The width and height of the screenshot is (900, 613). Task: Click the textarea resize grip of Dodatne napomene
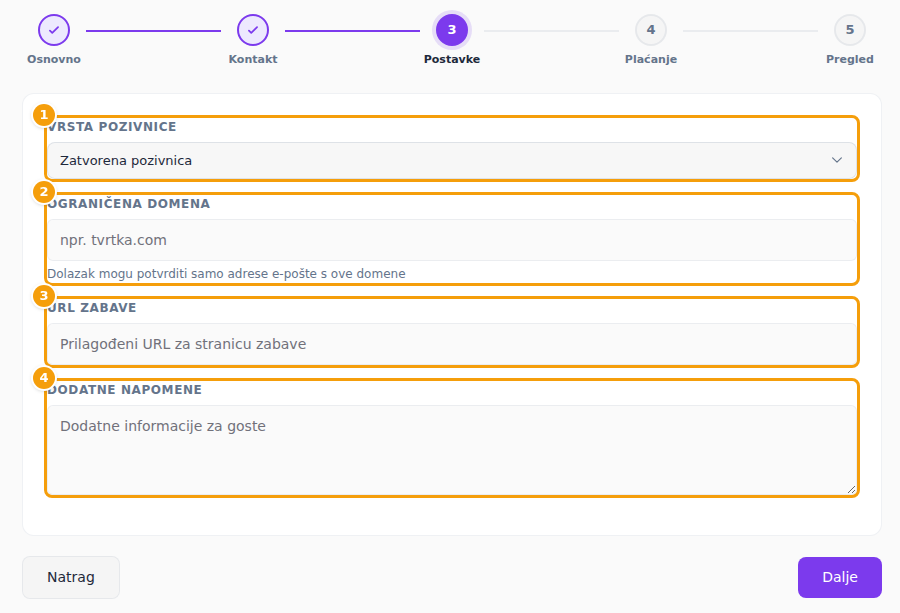coord(851,490)
